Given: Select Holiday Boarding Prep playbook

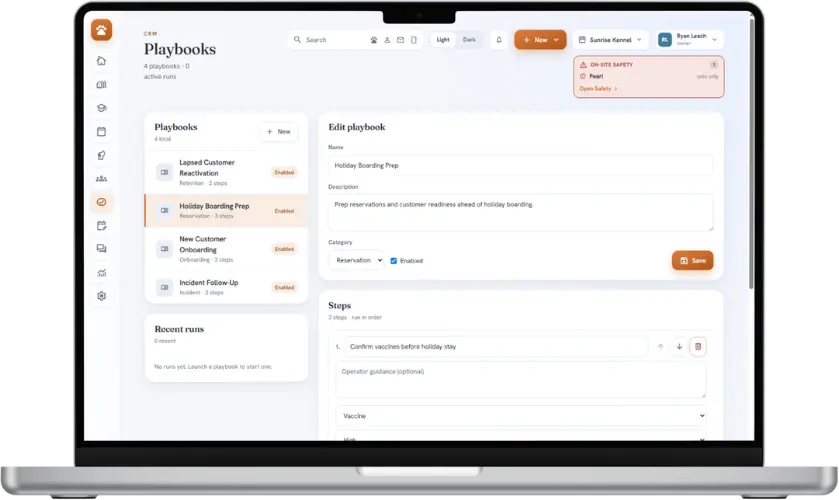Looking at the screenshot, I should pos(226,211).
